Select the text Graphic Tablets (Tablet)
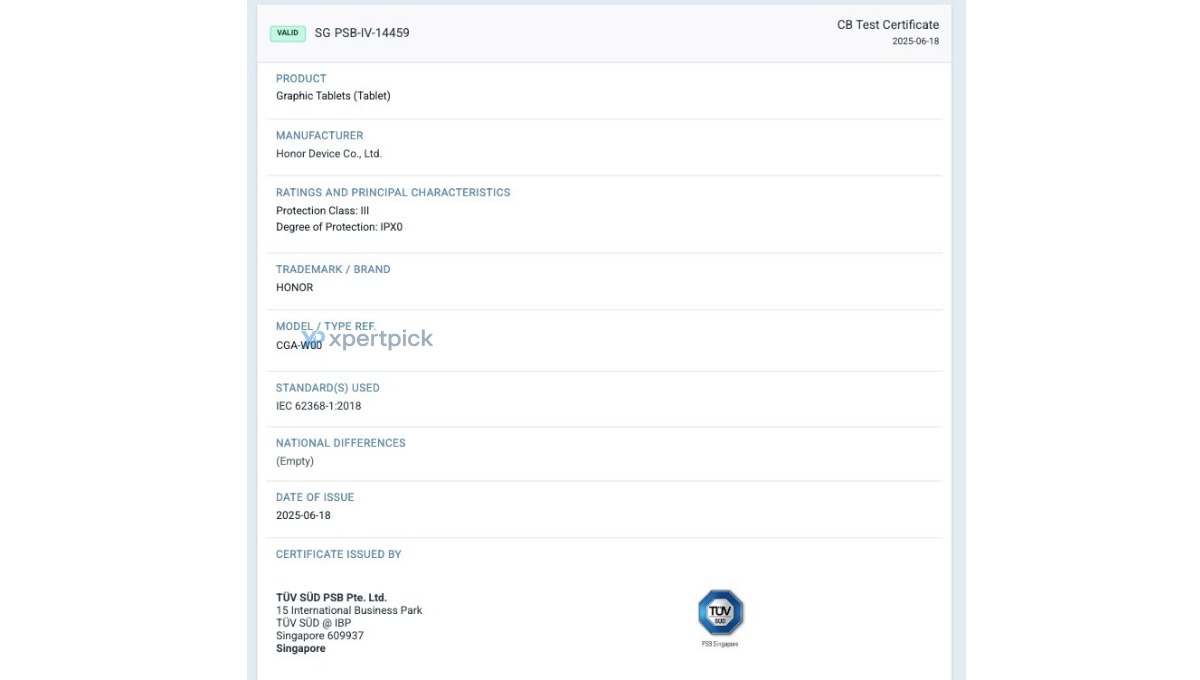Viewport: 1200px width, 680px height. [333, 96]
